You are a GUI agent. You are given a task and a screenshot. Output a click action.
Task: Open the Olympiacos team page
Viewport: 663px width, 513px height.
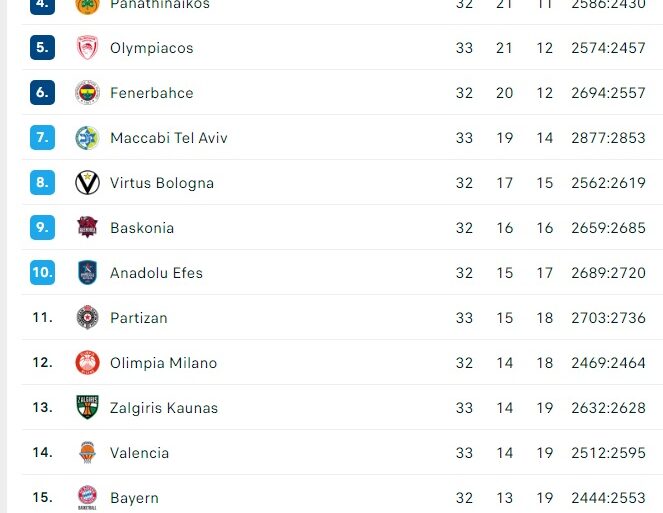pyautogui.click(x=151, y=48)
